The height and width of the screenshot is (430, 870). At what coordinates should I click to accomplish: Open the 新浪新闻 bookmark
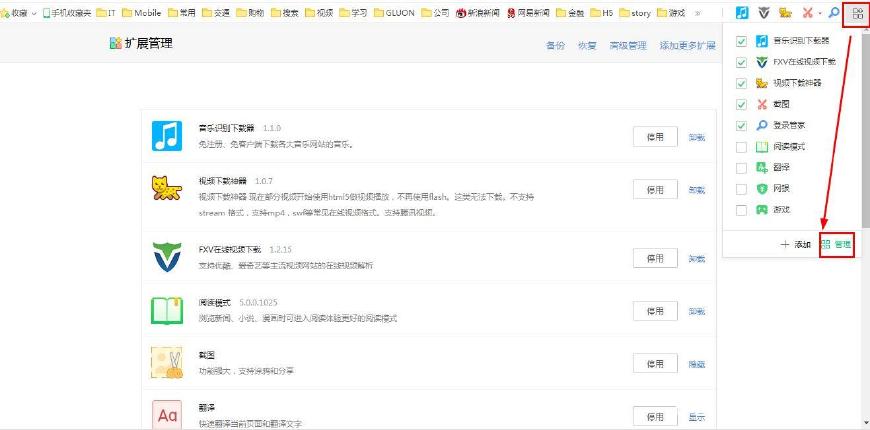(x=478, y=13)
